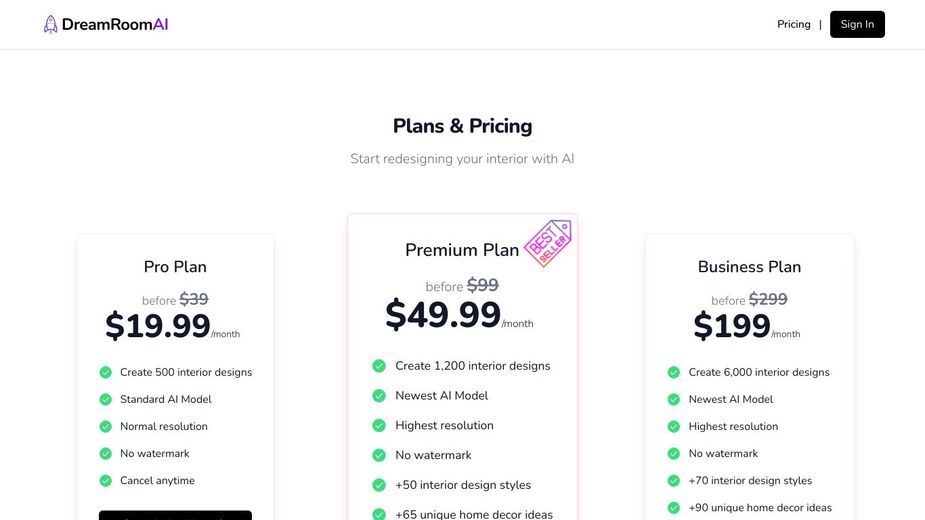Click the Pro Plan subscribe button at bottom
Image resolution: width=925 pixels, height=520 pixels.
[175, 515]
